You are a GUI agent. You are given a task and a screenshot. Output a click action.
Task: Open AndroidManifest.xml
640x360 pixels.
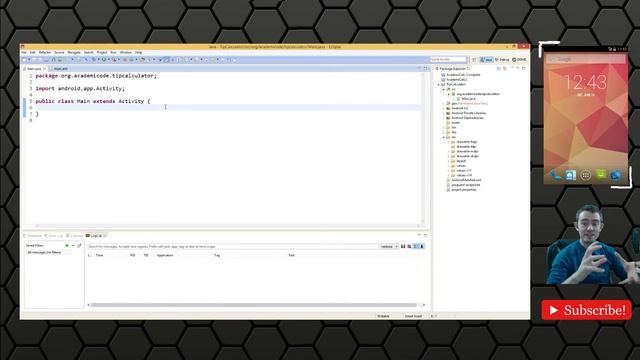pos(466,180)
